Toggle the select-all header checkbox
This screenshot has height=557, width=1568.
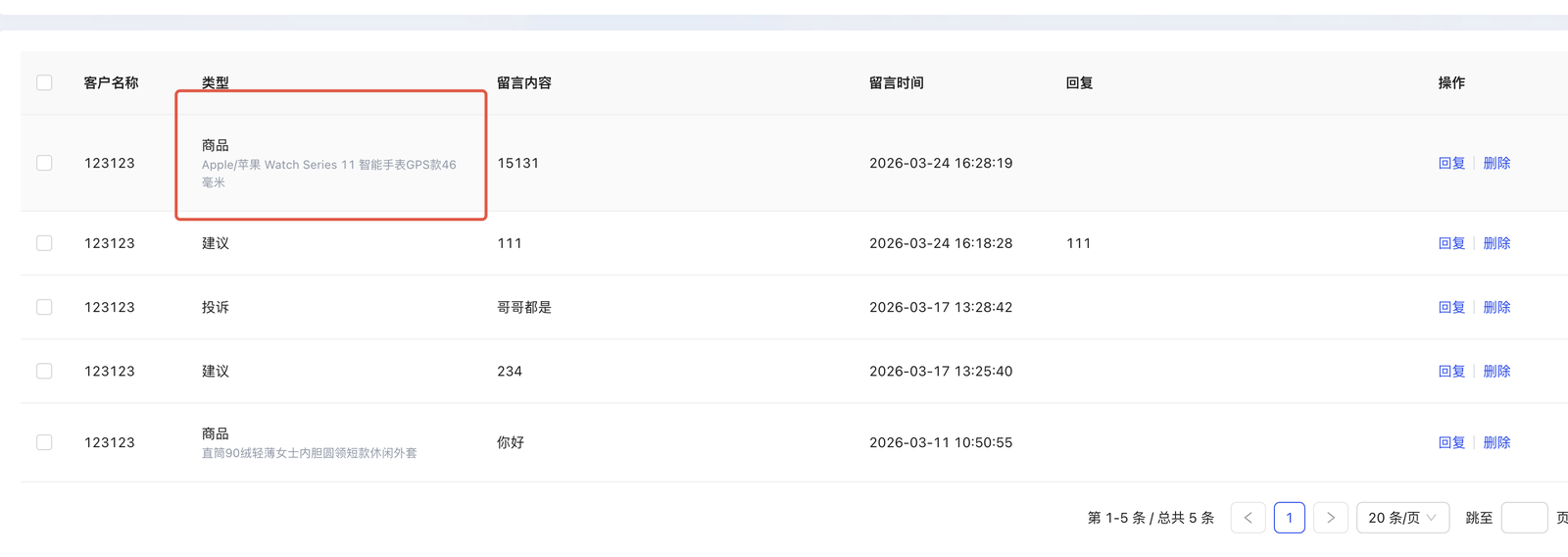coord(44,82)
